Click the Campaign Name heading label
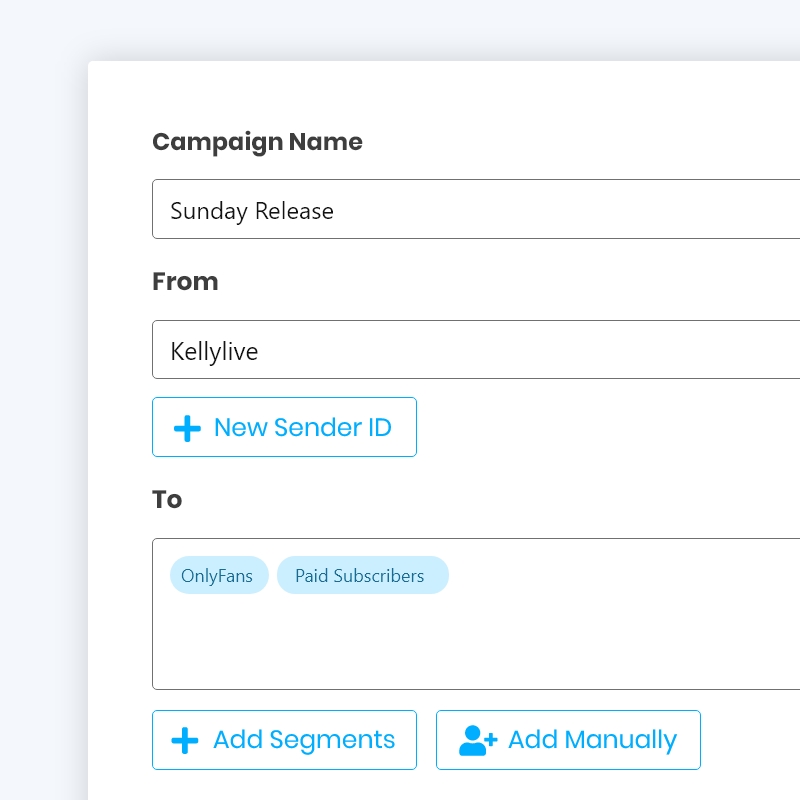This screenshot has width=800, height=800. pyautogui.click(x=257, y=142)
